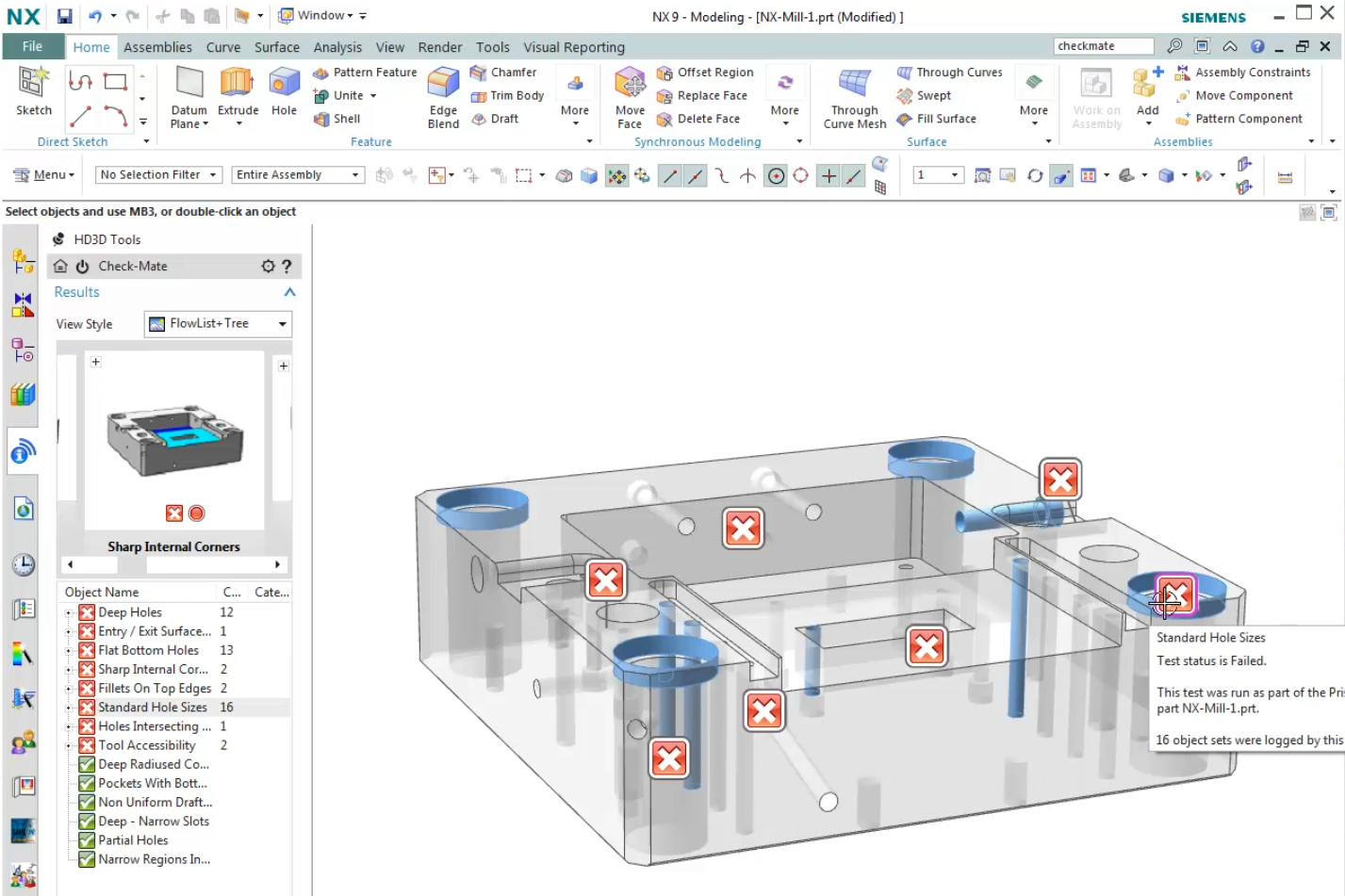Image resolution: width=1345 pixels, height=896 pixels.
Task: Open the View Style FlowList+Tree dropdown
Action: pyautogui.click(x=218, y=324)
